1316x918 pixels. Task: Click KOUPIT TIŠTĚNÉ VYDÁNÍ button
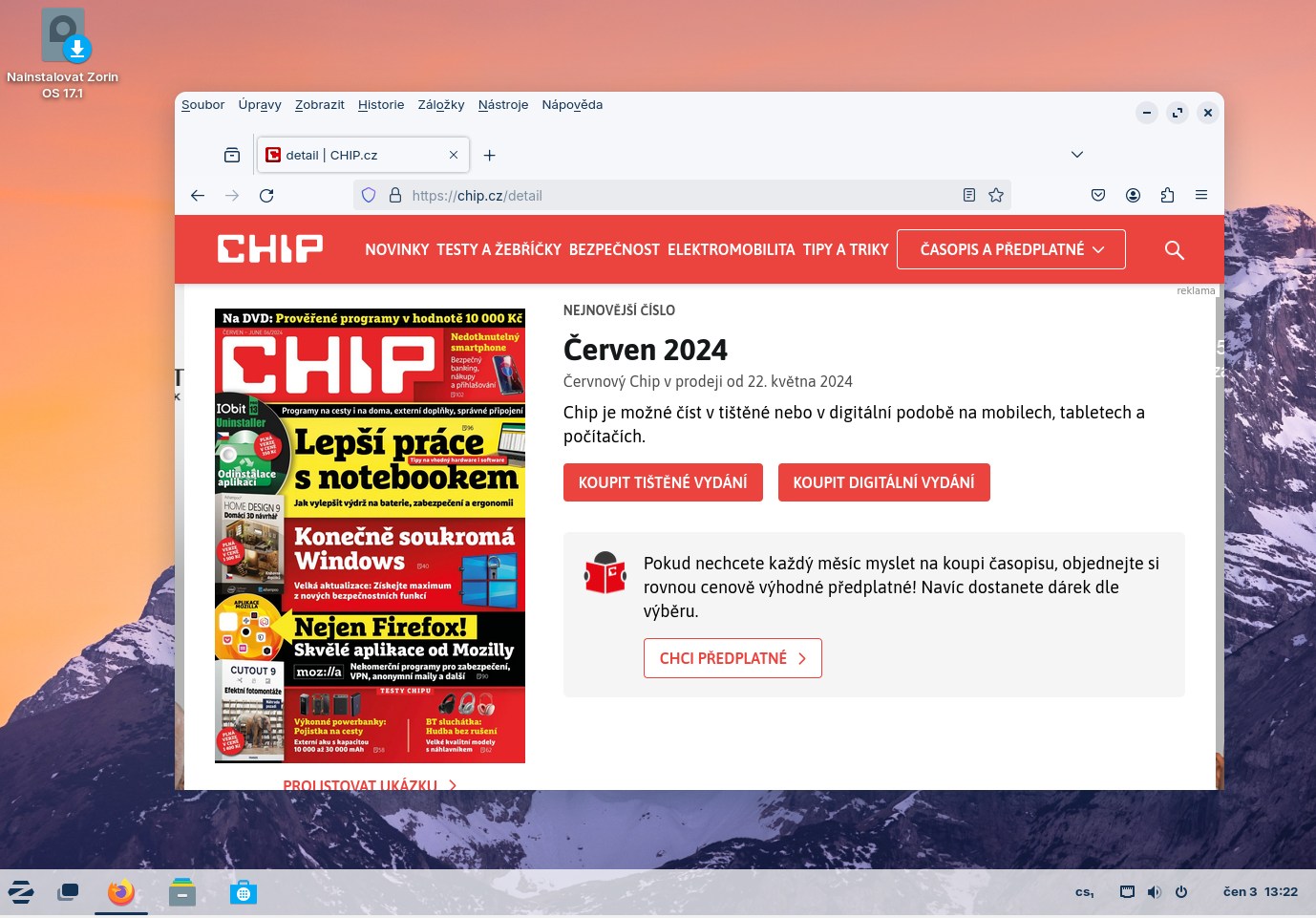pyautogui.click(x=663, y=482)
